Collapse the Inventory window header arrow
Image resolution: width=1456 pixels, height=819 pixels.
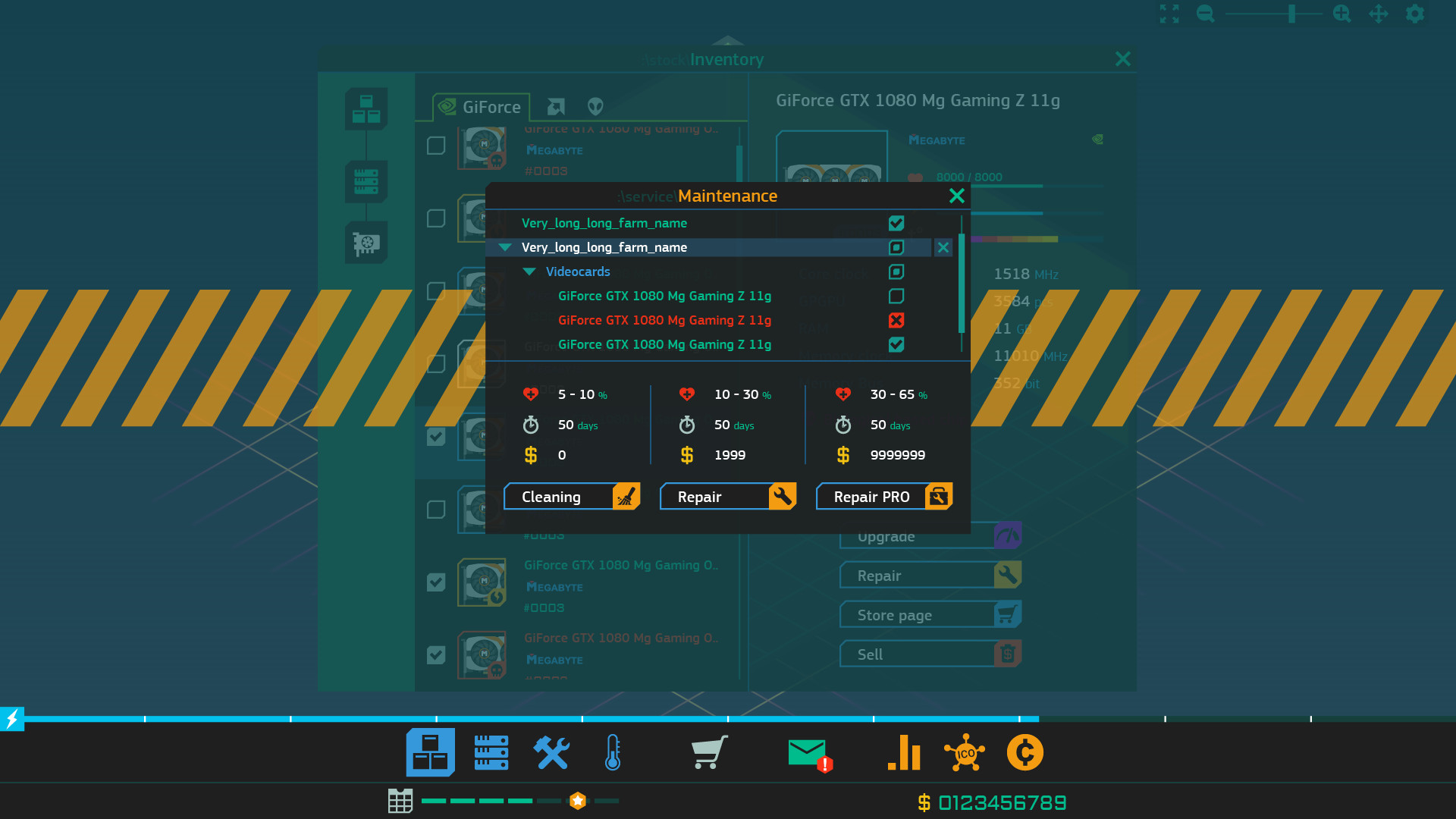728,41
